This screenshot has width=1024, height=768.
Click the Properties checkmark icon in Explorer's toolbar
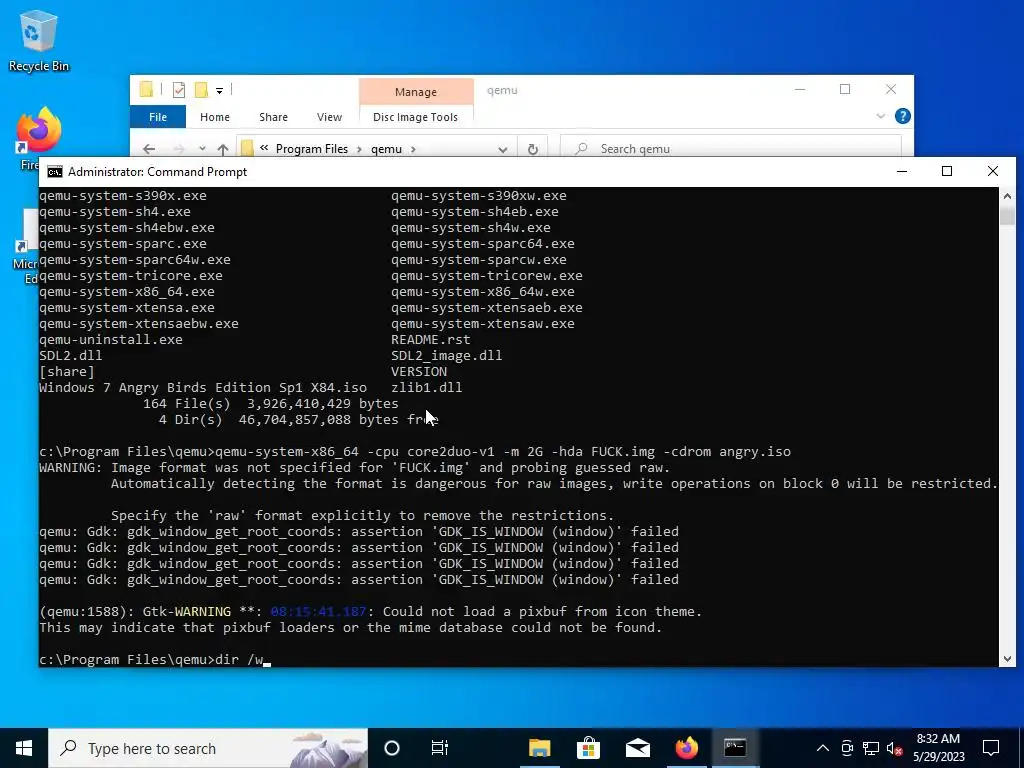pos(179,89)
